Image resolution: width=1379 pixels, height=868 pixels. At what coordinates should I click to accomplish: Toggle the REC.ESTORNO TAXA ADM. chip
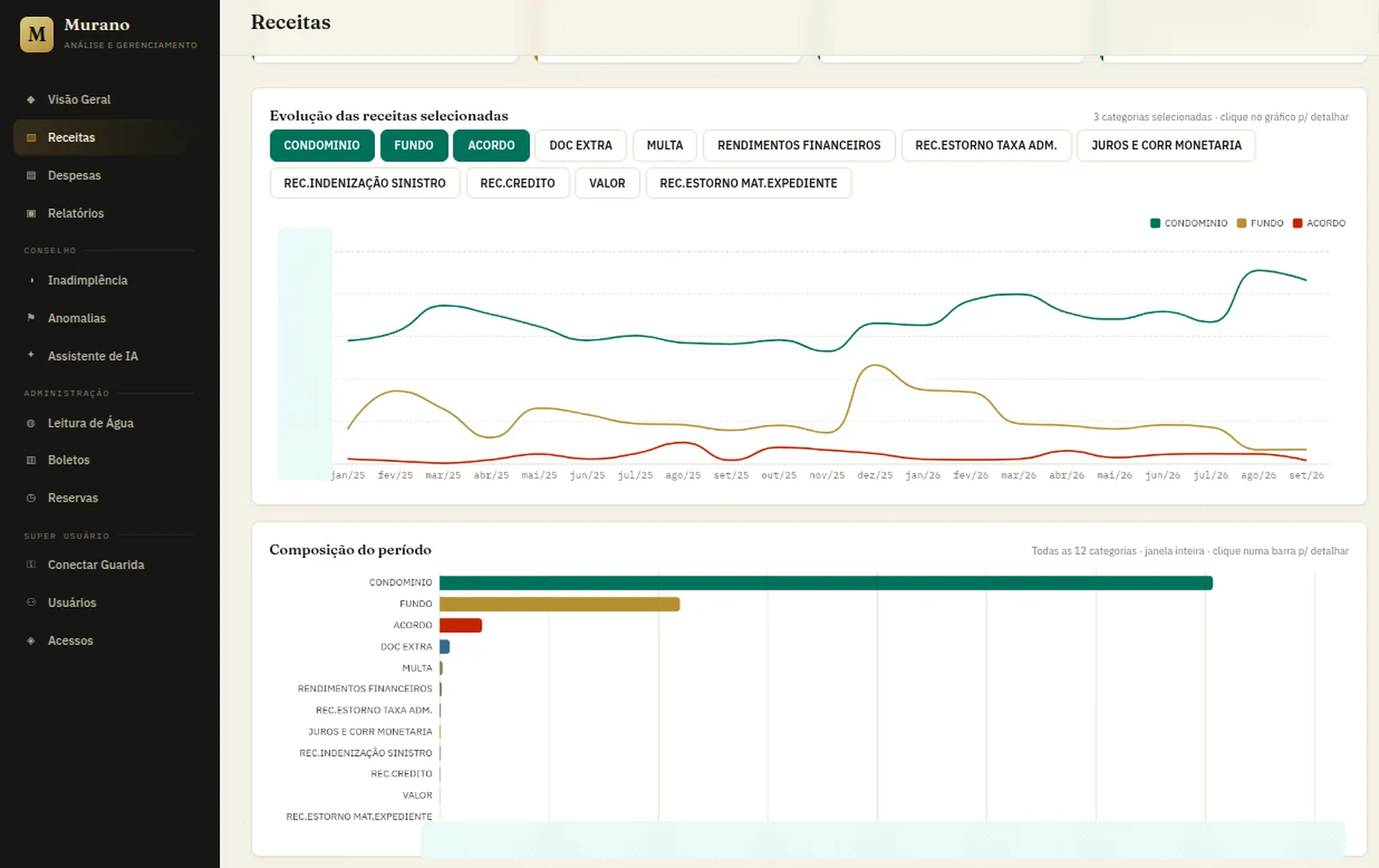tap(986, 146)
